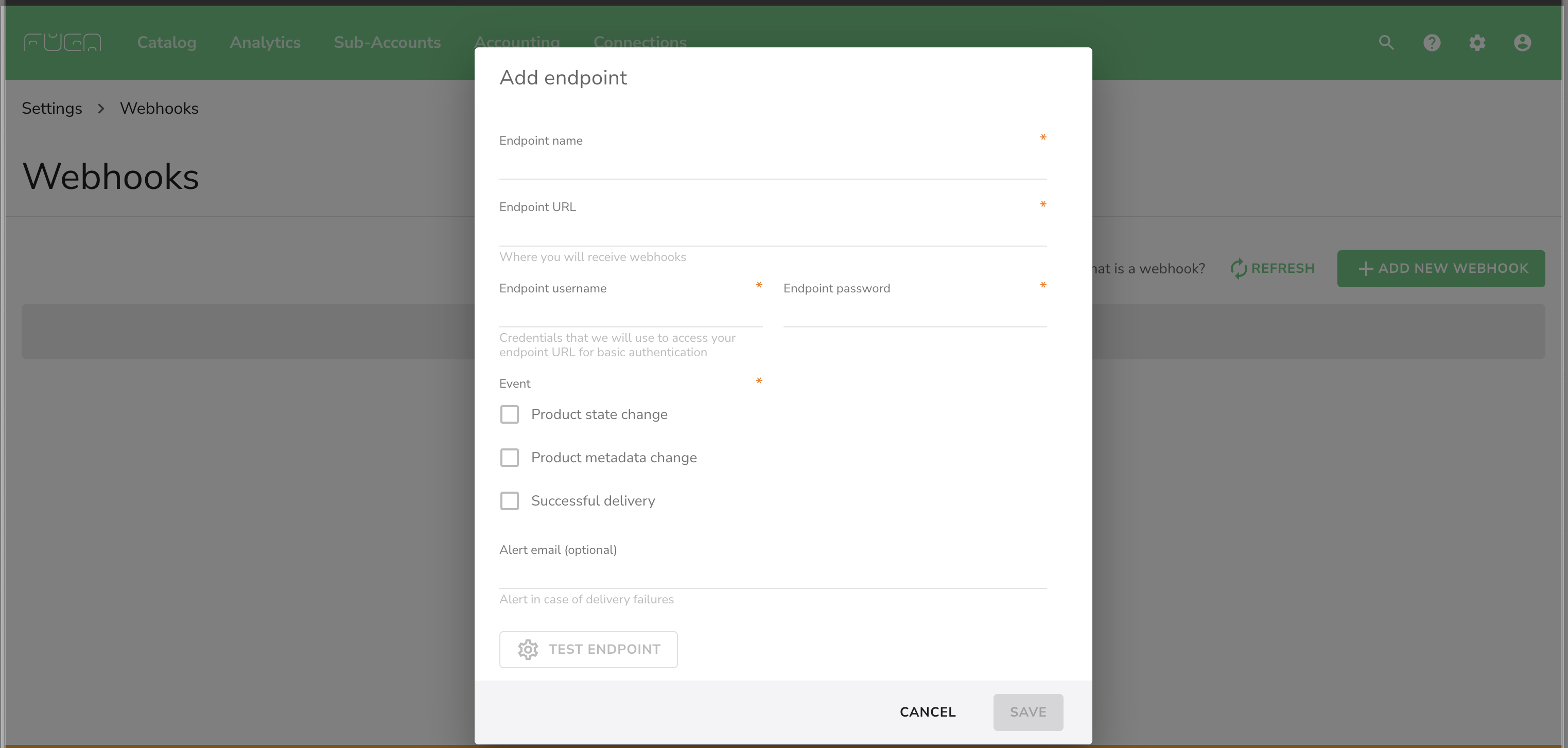Click the Product metadata change label

(614, 458)
